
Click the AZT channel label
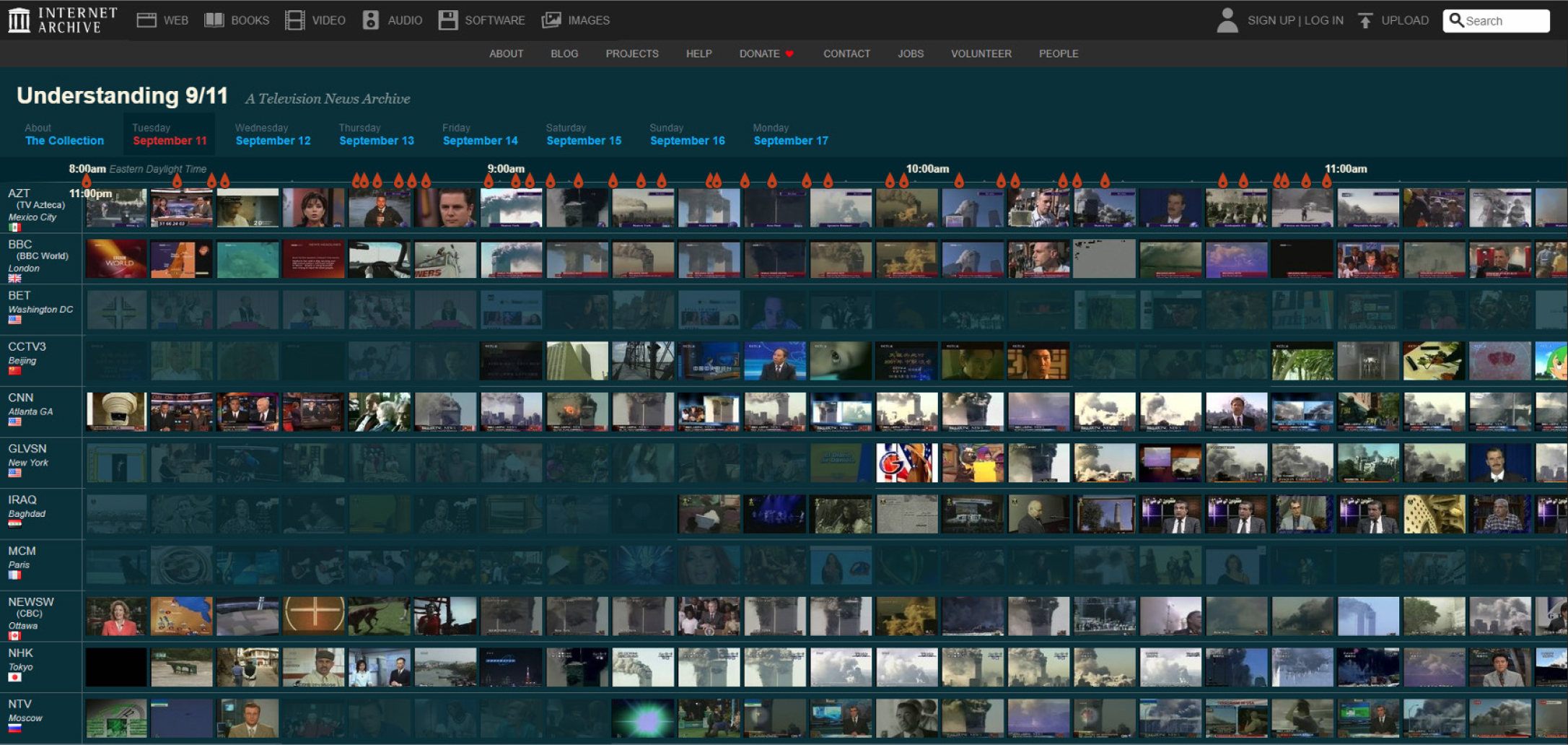tap(19, 193)
